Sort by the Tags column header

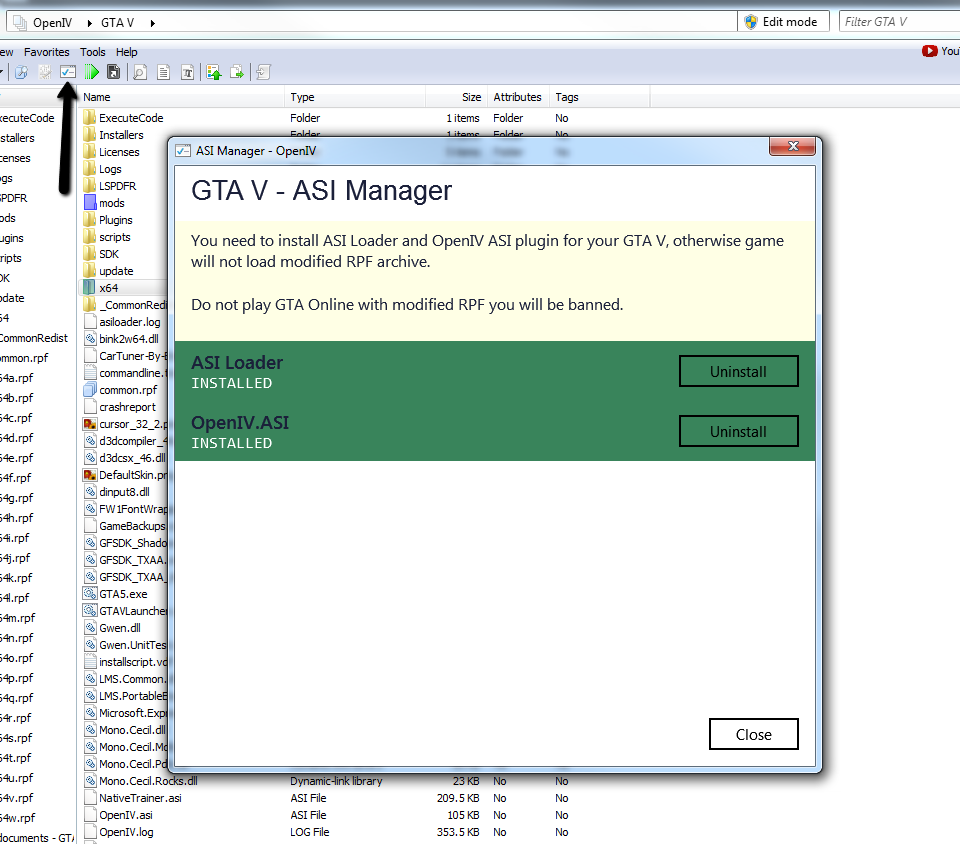click(599, 97)
